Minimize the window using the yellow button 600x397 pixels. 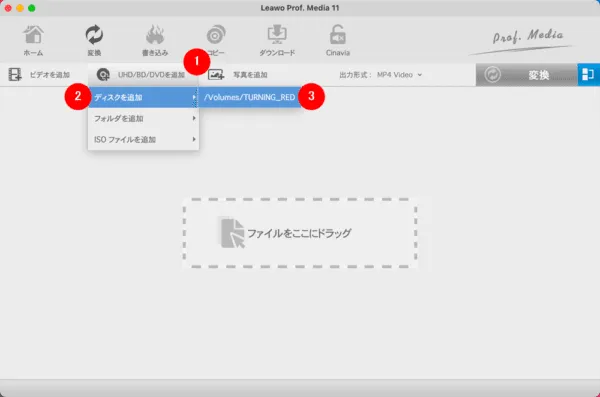tap(20, 8)
